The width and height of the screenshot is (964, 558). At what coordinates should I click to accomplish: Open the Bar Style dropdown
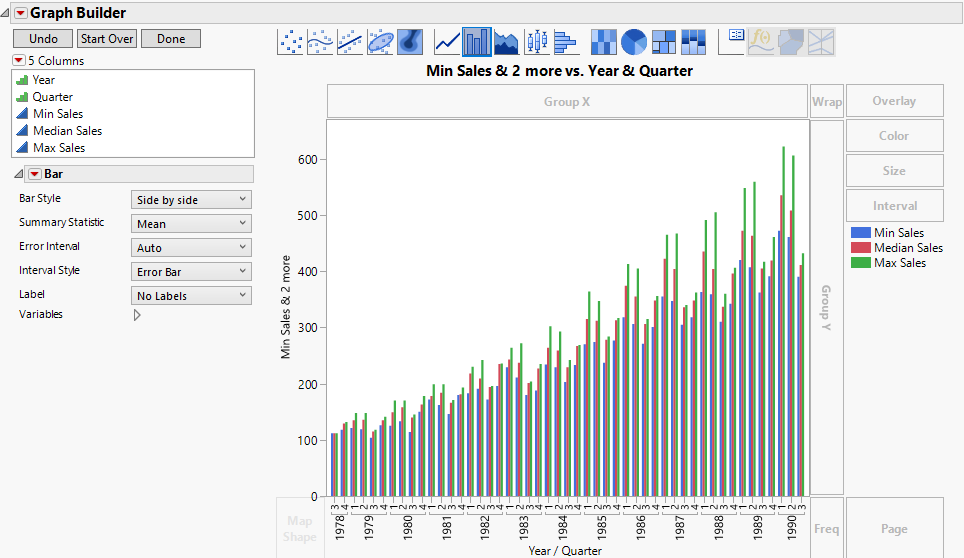tap(191, 200)
